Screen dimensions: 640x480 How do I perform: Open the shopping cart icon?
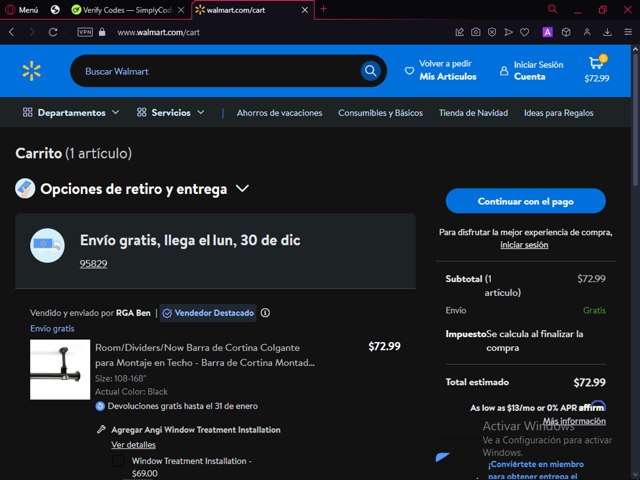click(596, 69)
